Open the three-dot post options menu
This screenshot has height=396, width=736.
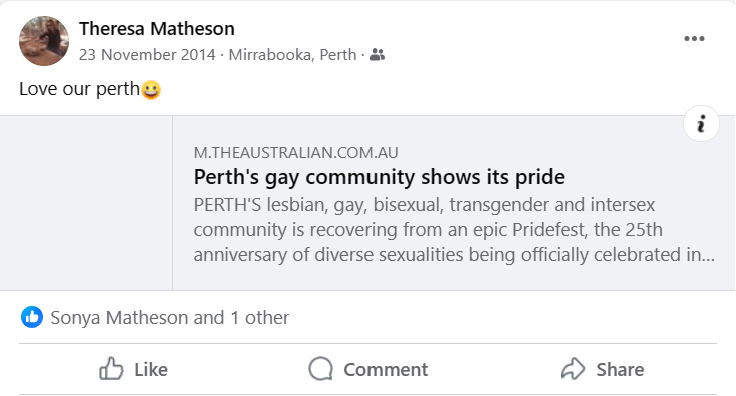(x=694, y=38)
